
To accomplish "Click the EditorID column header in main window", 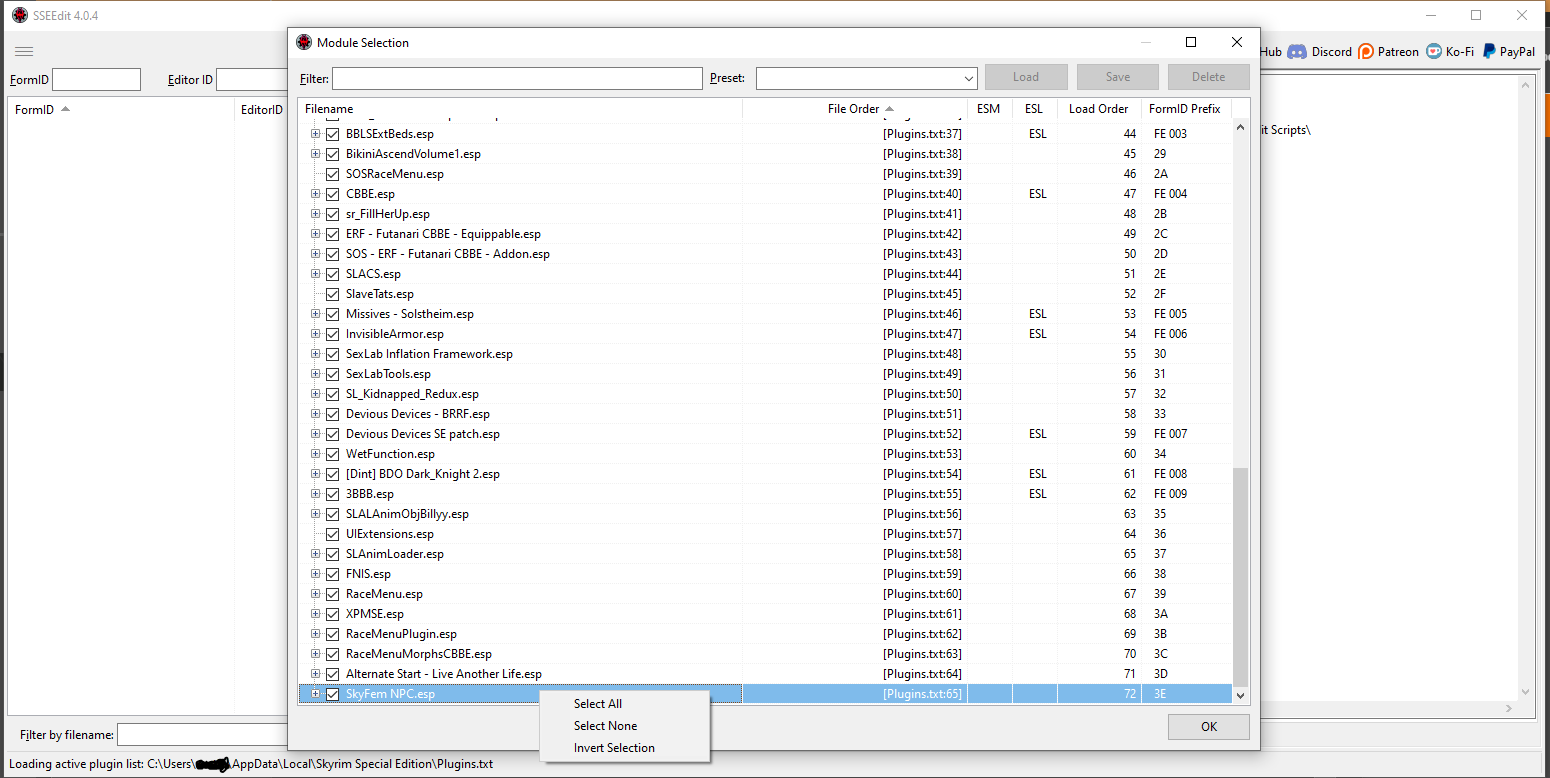I will point(262,110).
